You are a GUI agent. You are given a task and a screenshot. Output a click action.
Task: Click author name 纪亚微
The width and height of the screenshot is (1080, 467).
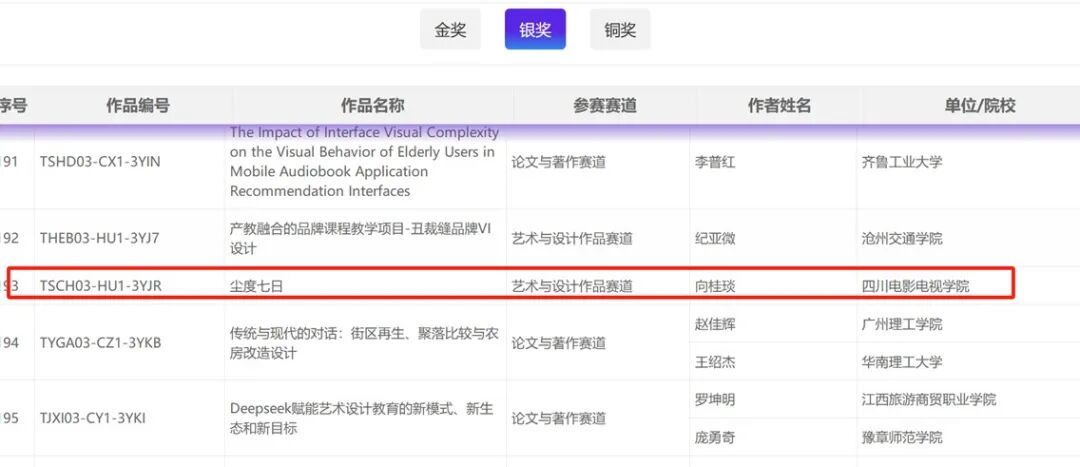coord(715,238)
